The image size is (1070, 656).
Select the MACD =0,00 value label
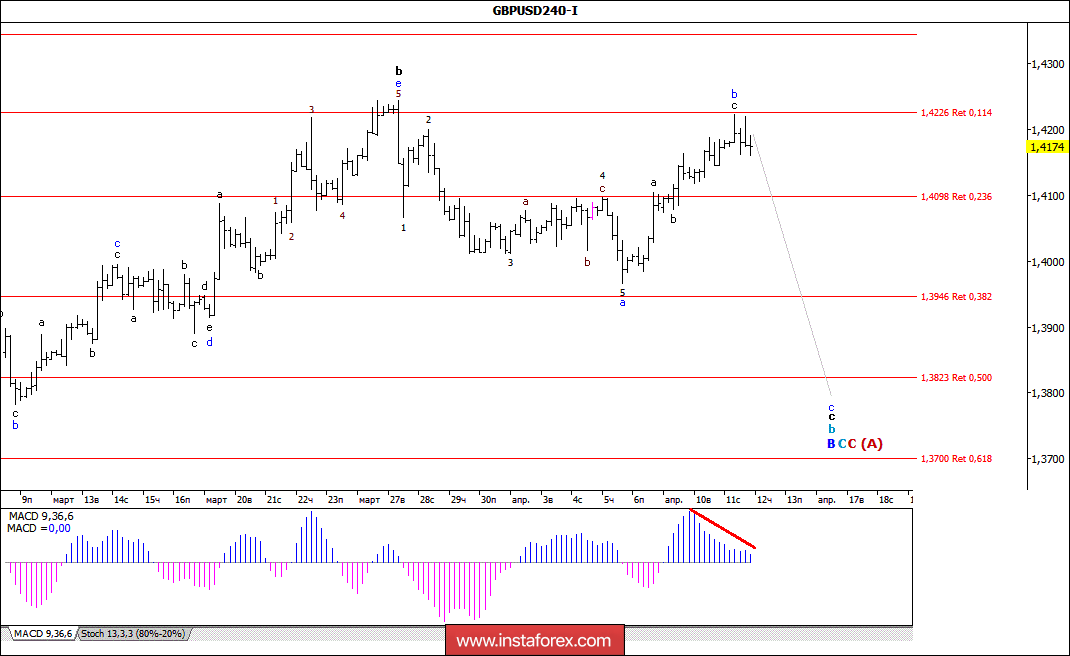point(39,528)
